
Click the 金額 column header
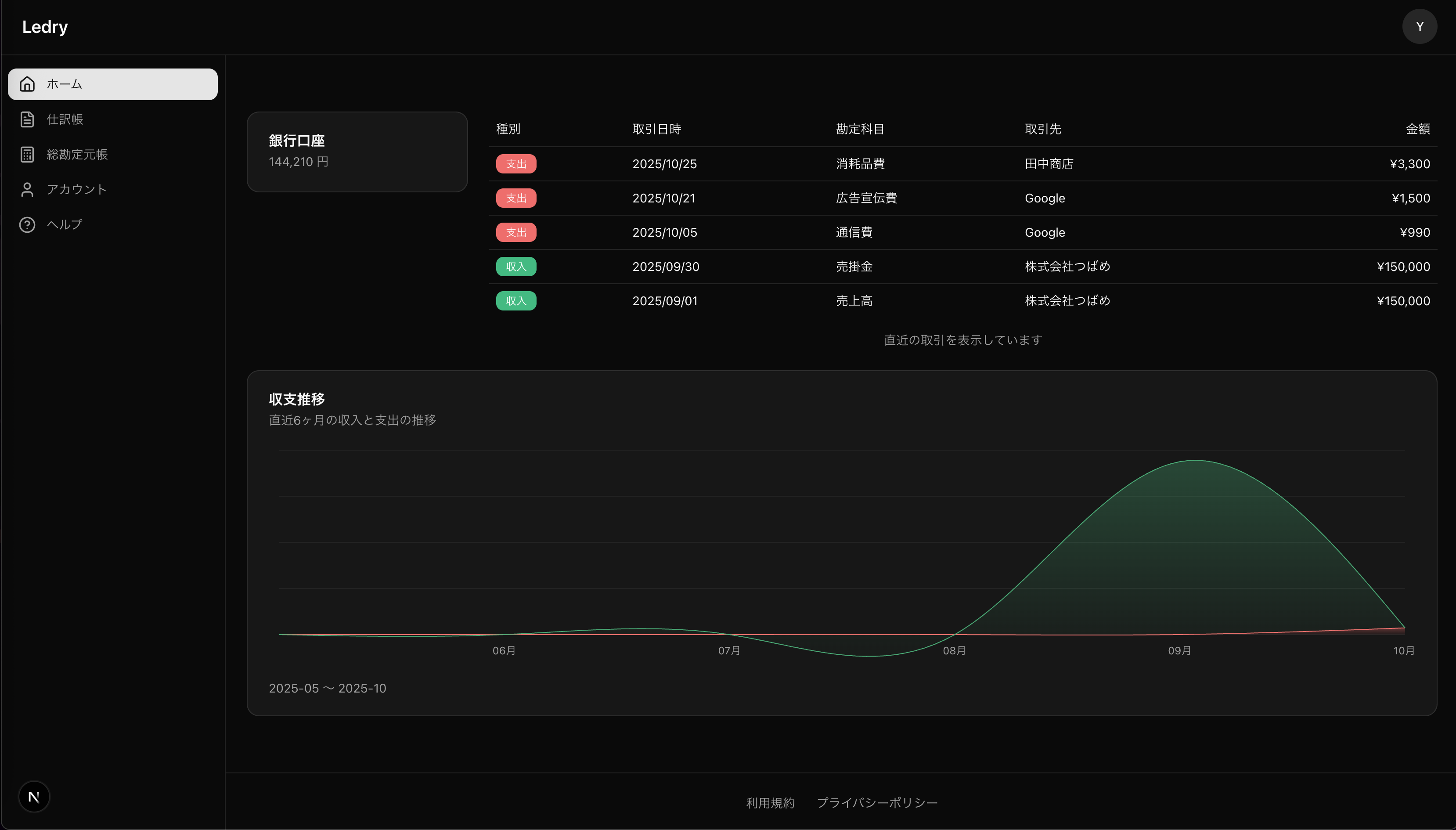coord(1417,129)
